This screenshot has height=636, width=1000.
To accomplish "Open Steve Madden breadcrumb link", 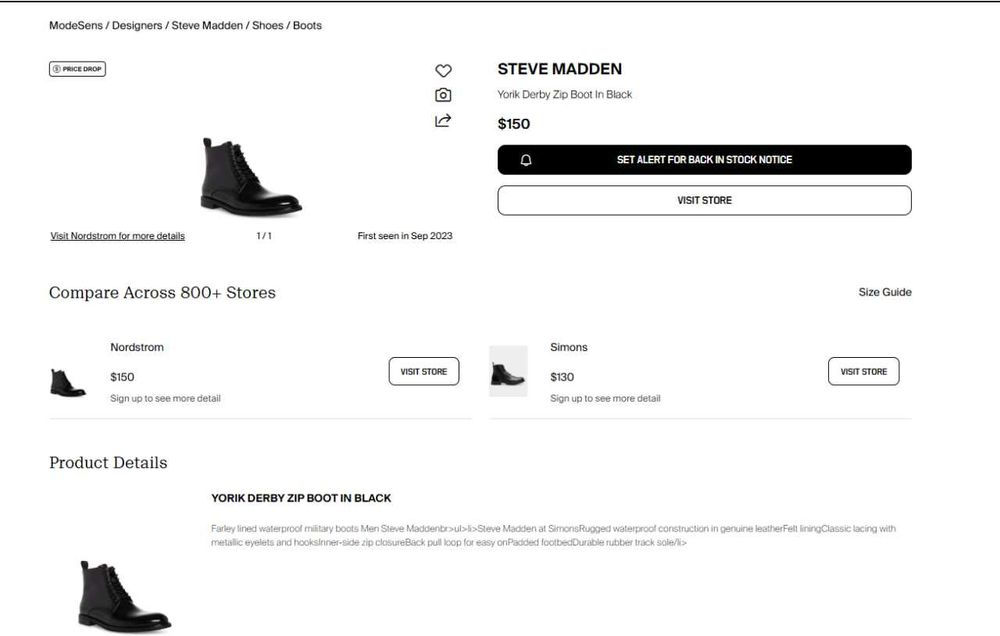I will [x=207, y=25].
